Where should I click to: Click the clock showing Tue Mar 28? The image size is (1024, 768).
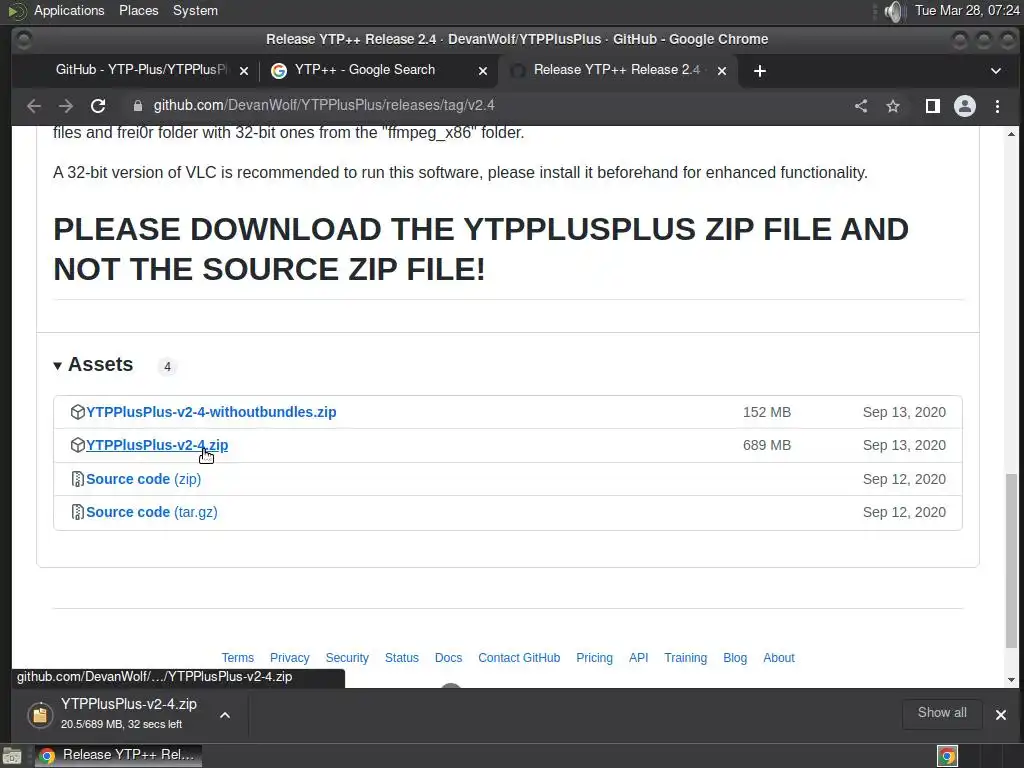click(x=967, y=10)
